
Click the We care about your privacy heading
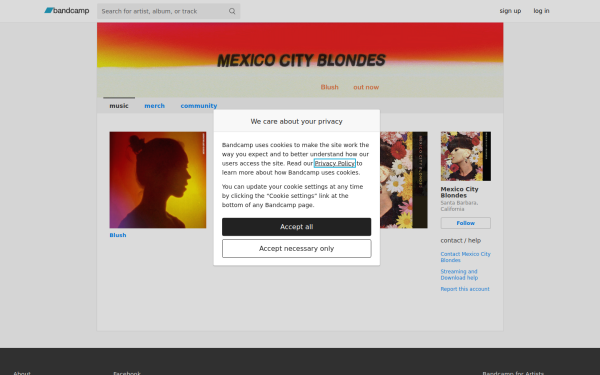tap(297, 121)
